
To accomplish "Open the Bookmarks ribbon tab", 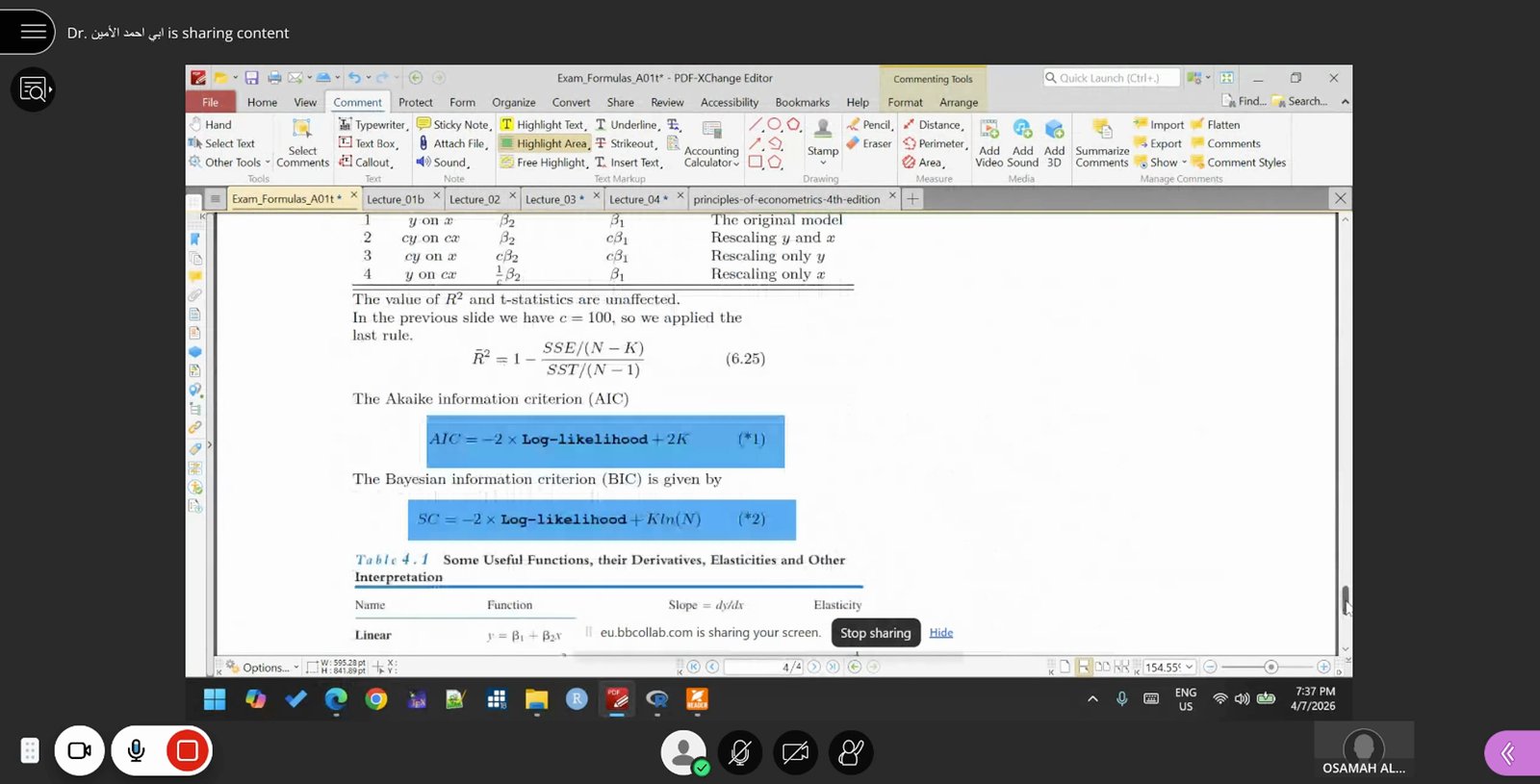I will [x=802, y=102].
